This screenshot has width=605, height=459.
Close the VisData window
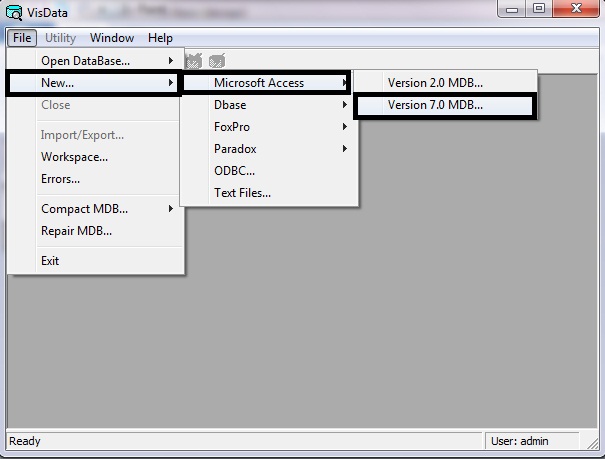576,8
